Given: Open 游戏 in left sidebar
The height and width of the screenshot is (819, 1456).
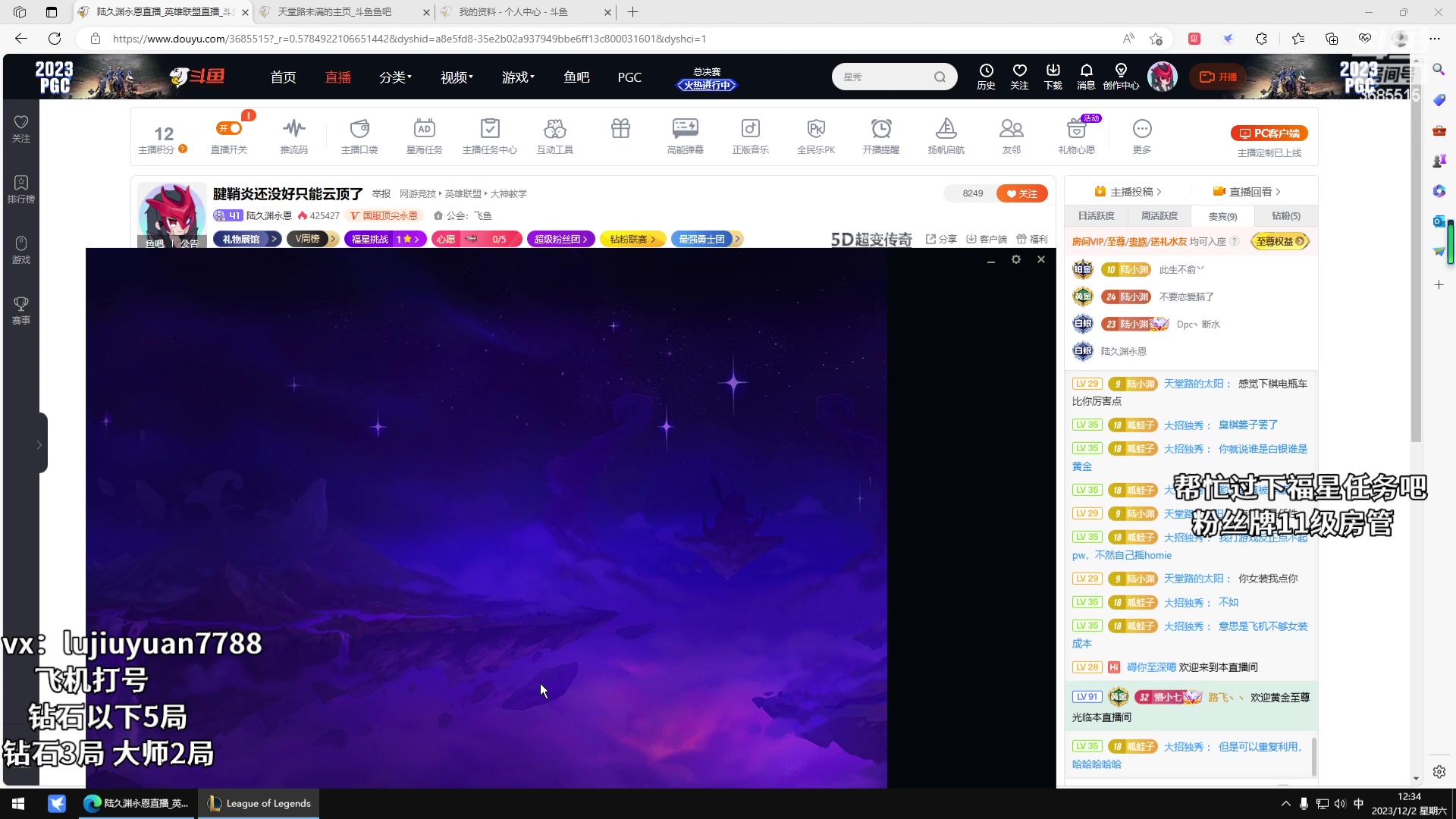Looking at the screenshot, I should (21, 249).
